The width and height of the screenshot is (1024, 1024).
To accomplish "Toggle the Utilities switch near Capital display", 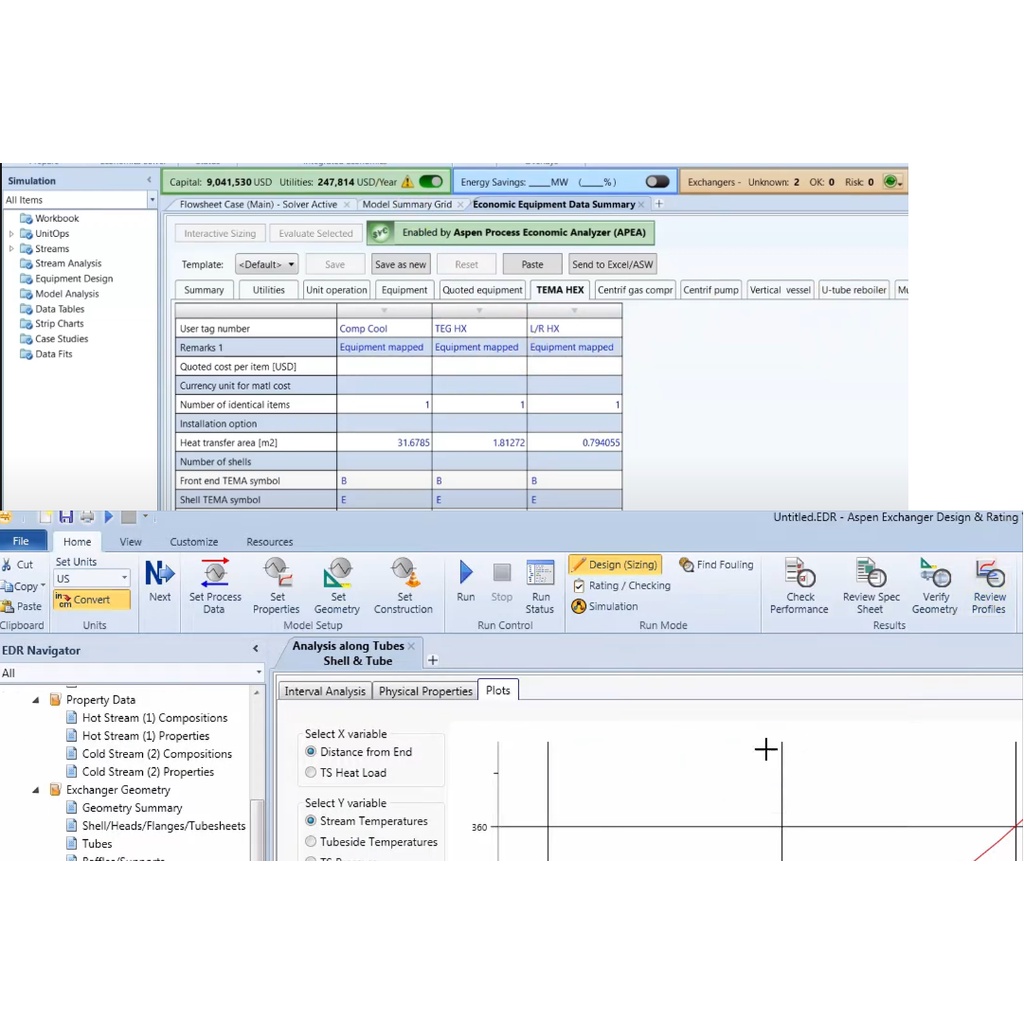I will click(429, 182).
